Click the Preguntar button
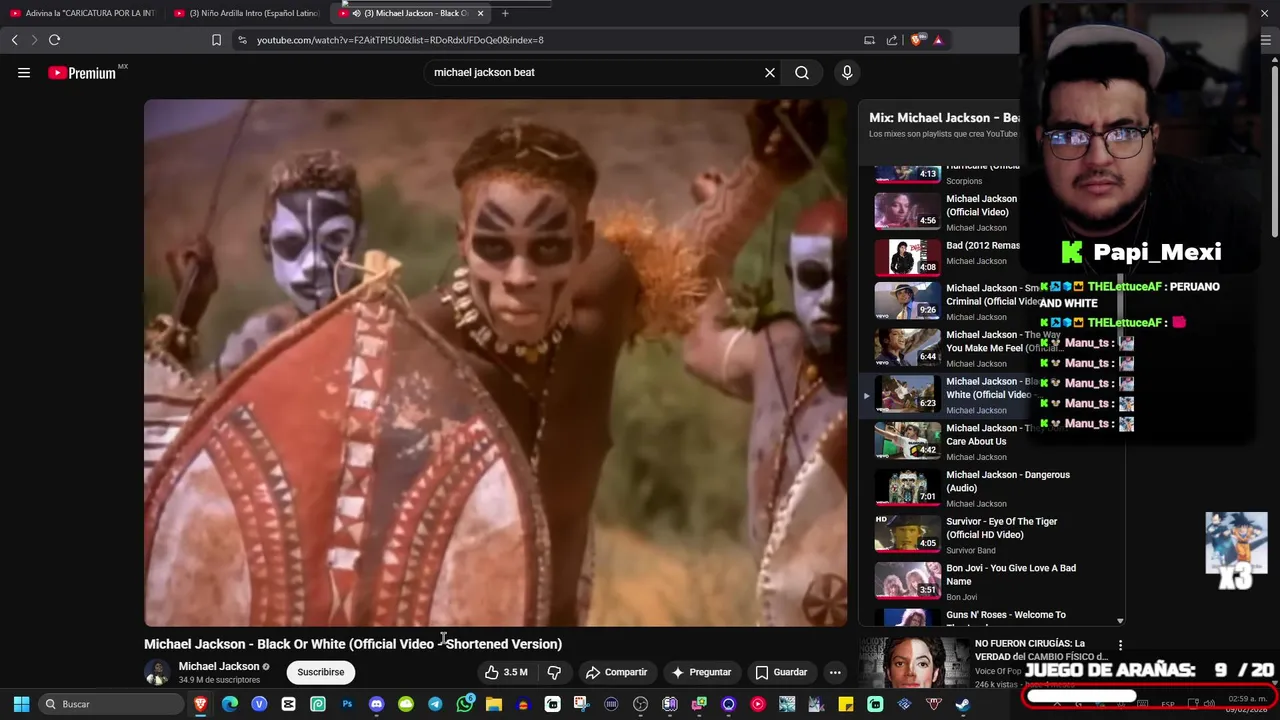This screenshot has height=720, width=1280. (x=701, y=672)
